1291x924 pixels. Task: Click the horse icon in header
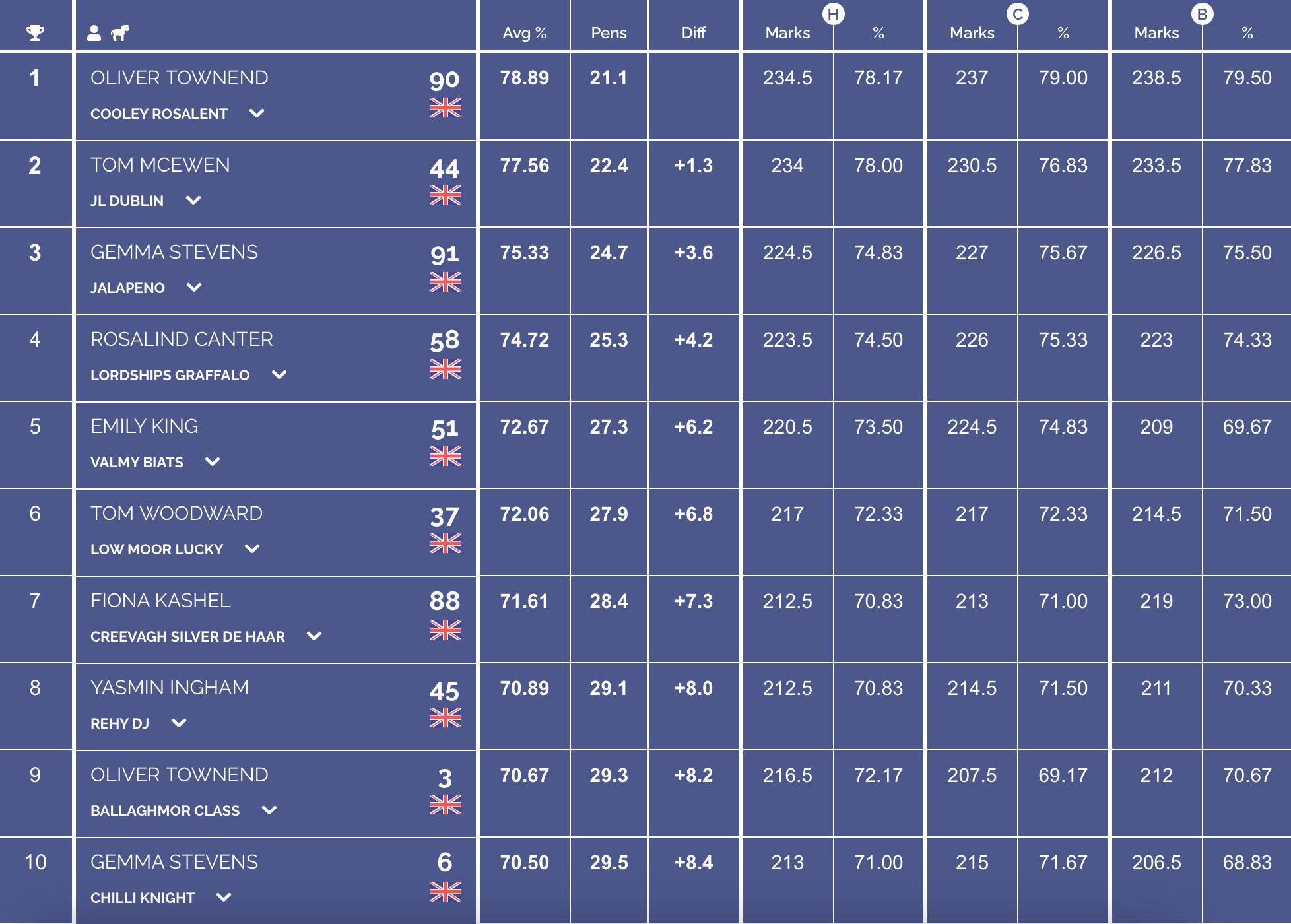click(x=119, y=32)
